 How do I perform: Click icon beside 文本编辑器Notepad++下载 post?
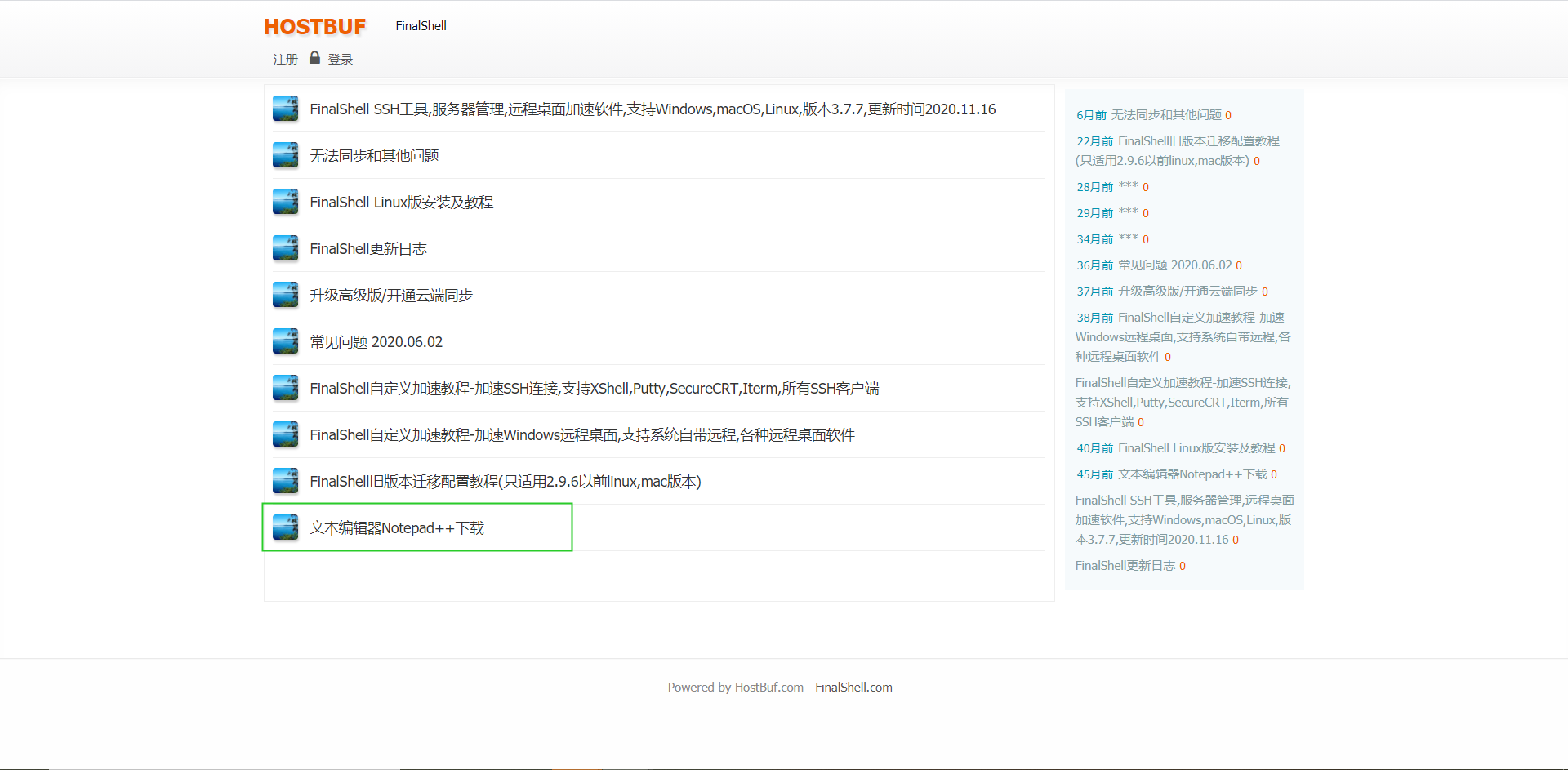(x=285, y=527)
